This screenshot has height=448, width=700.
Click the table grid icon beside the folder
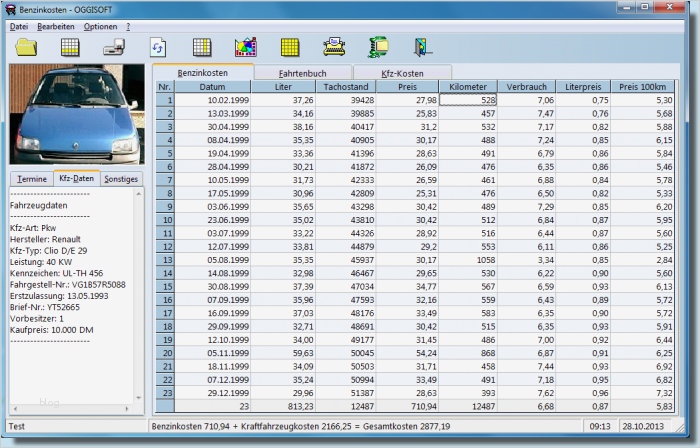pyautogui.click(x=70, y=46)
